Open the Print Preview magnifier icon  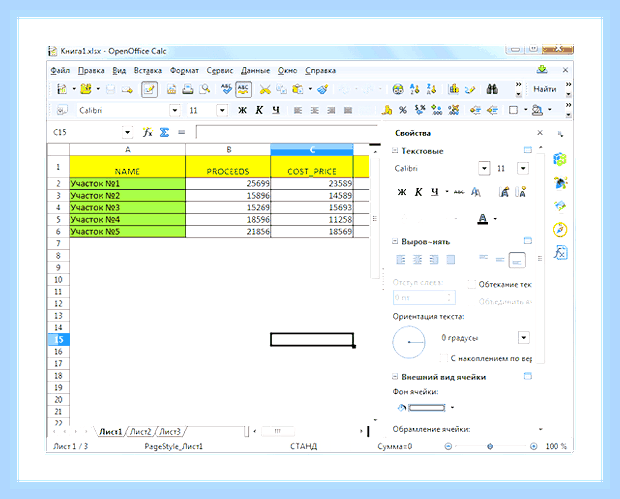(204, 89)
